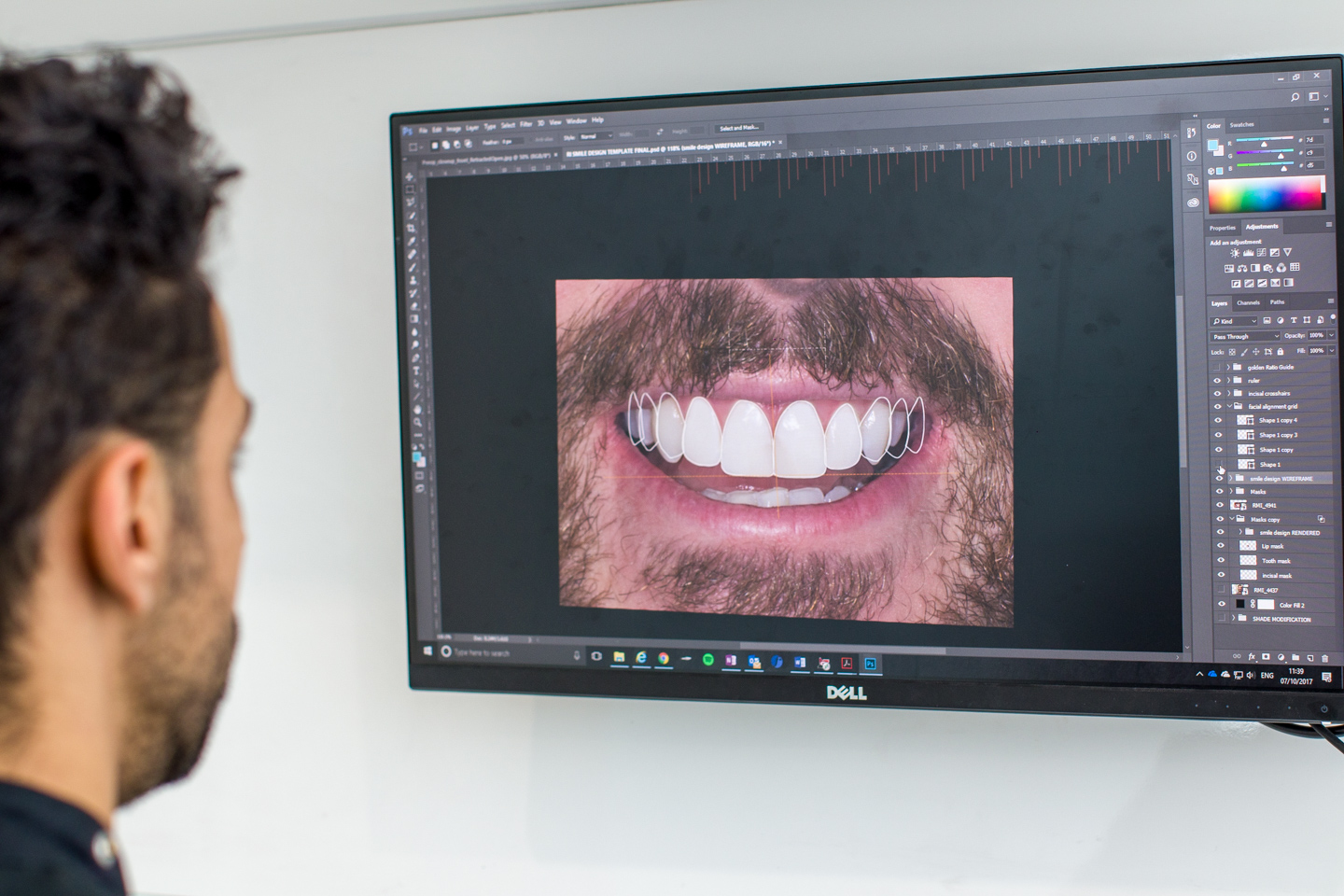1344x896 pixels.
Task: Add an Exposure adjustment
Action: (1274, 253)
